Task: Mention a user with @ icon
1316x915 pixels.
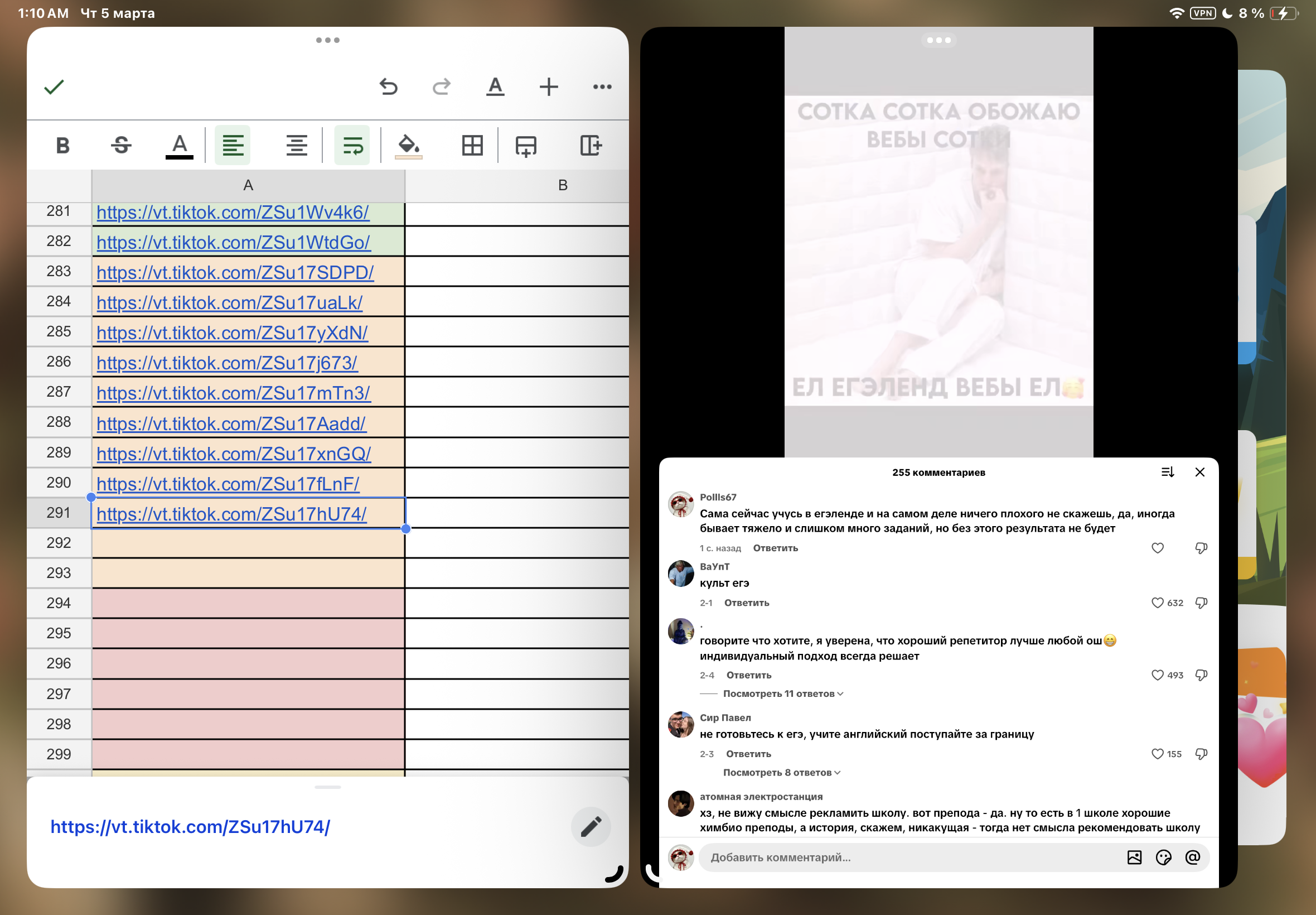Action: click(x=1193, y=858)
